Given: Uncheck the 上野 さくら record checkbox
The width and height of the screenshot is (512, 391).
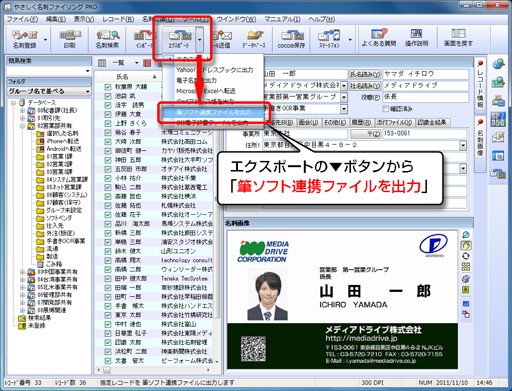Looking at the screenshot, I should tap(107, 123).
